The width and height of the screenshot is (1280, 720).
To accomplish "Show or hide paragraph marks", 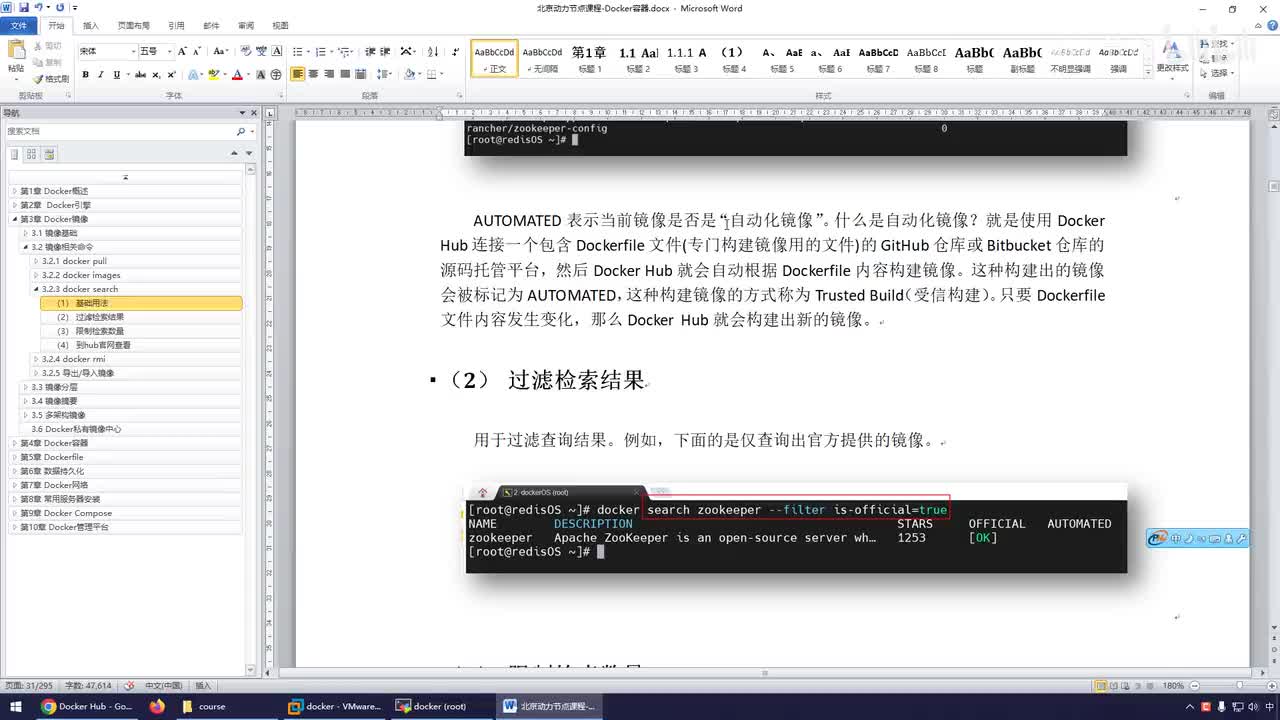I will point(456,51).
